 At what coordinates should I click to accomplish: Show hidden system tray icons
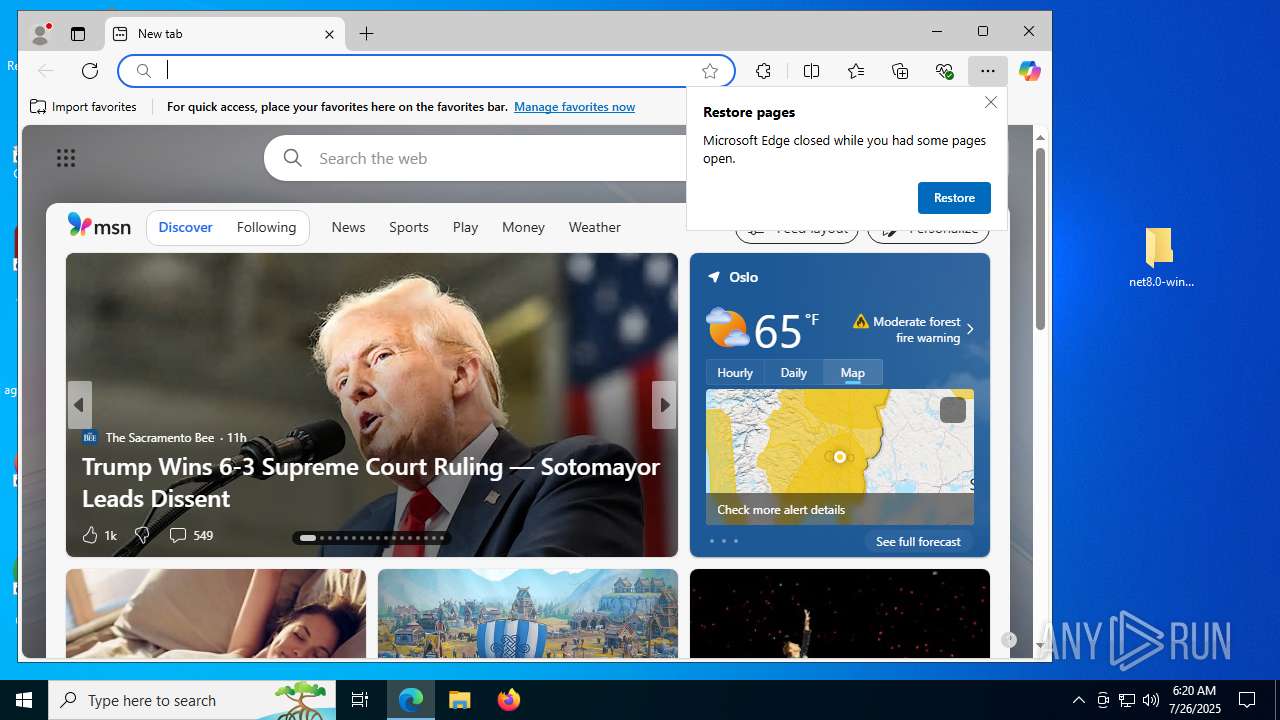[x=1078, y=700]
